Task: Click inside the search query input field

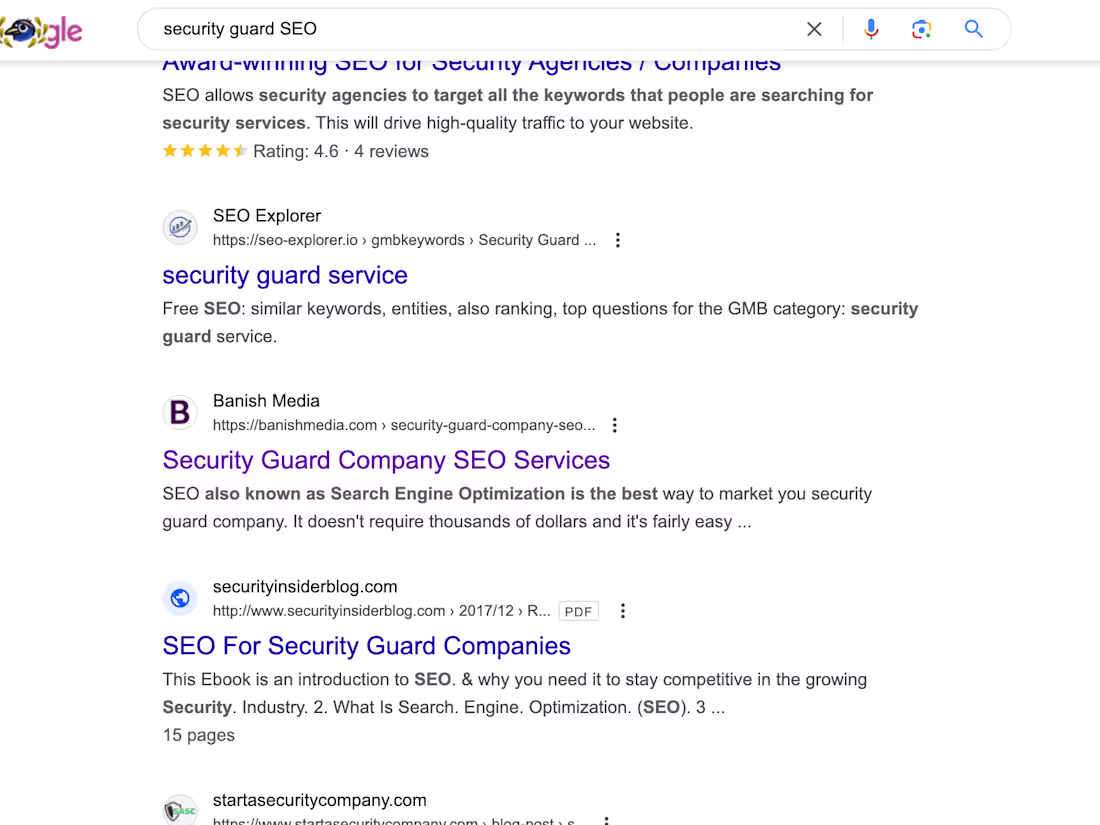Action: (400, 29)
